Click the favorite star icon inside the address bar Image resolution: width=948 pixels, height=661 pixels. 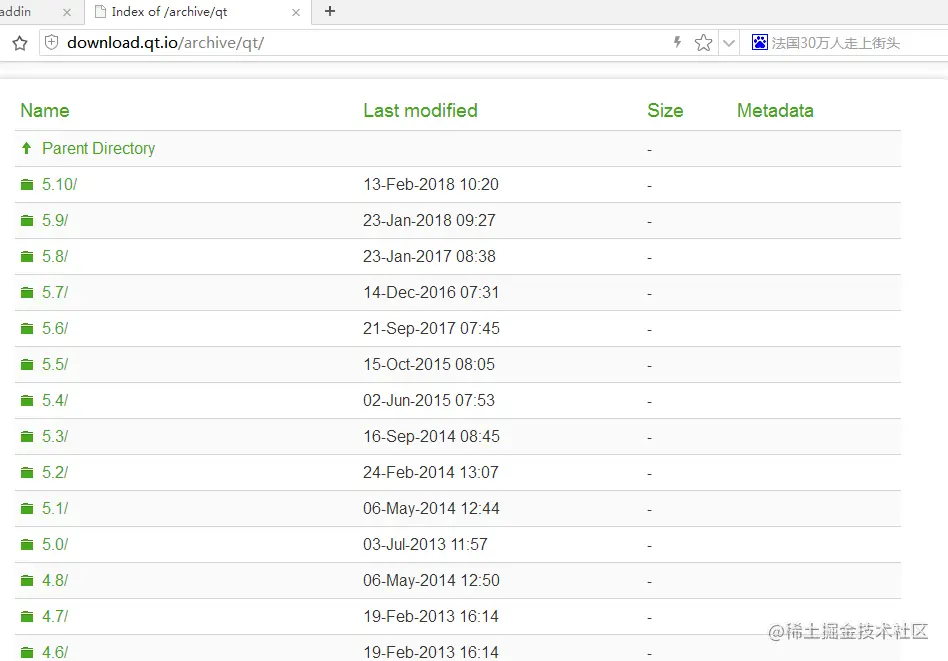703,42
